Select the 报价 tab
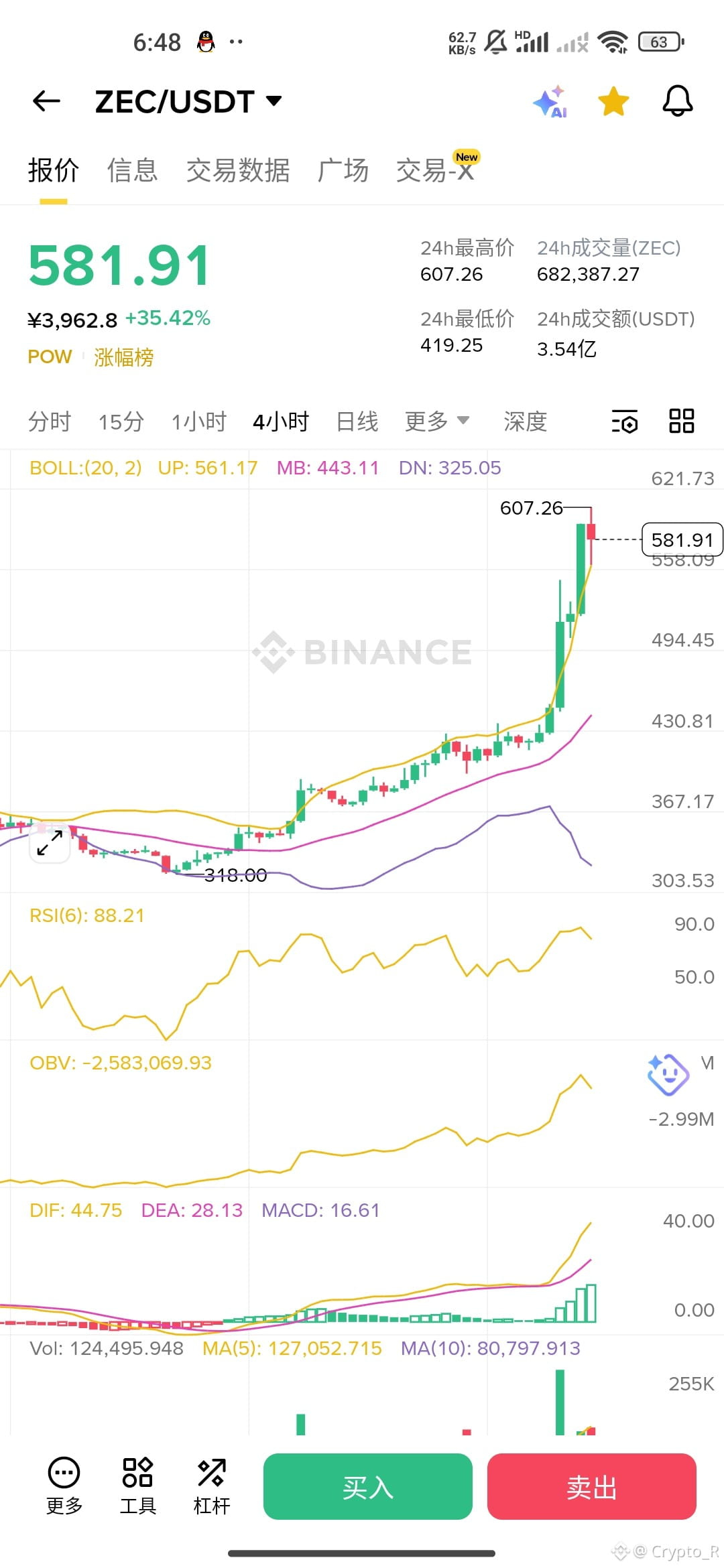Screen dimensions: 724x1568 pyautogui.click(x=54, y=170)
